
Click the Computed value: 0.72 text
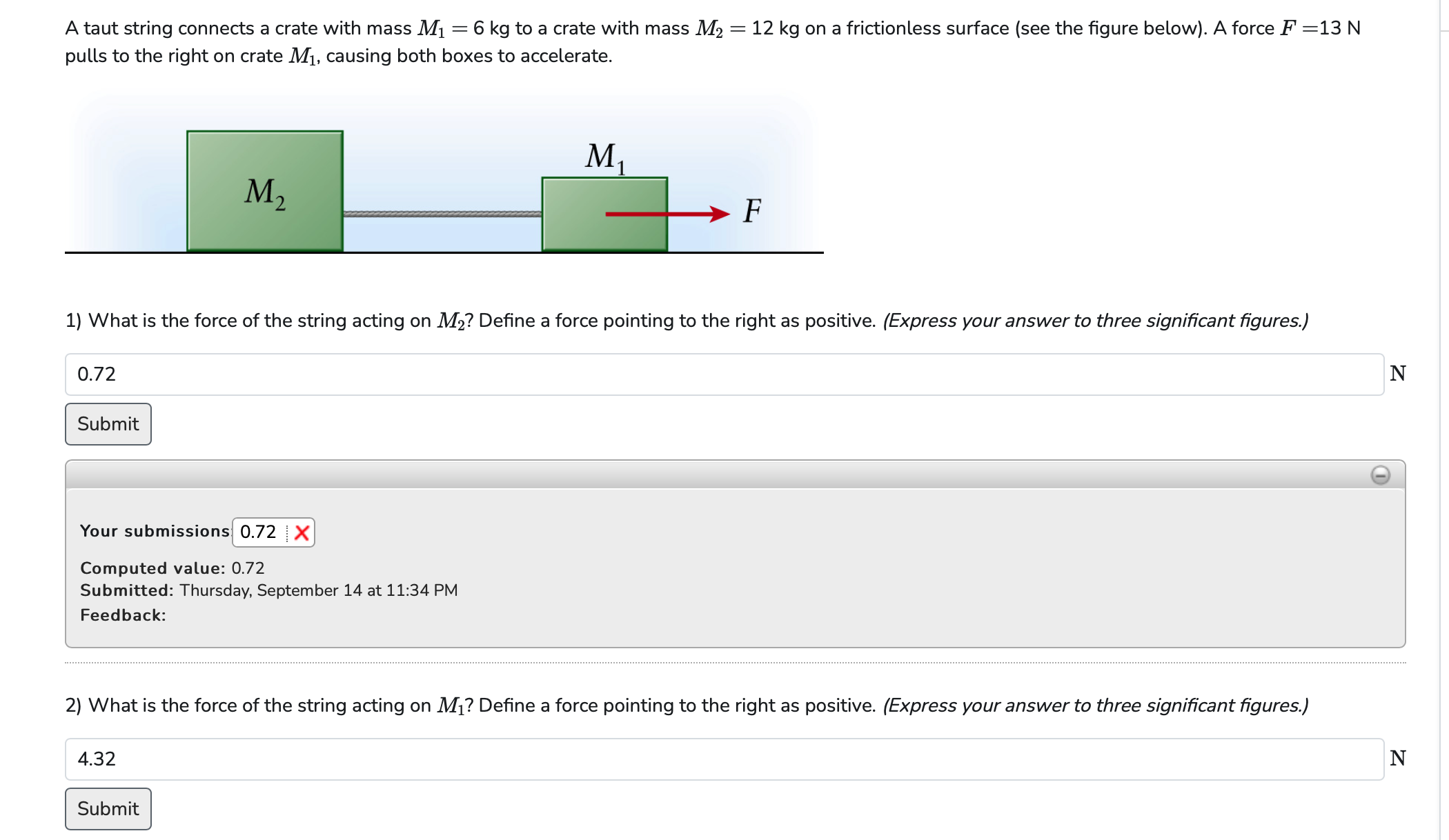[171, 568]
